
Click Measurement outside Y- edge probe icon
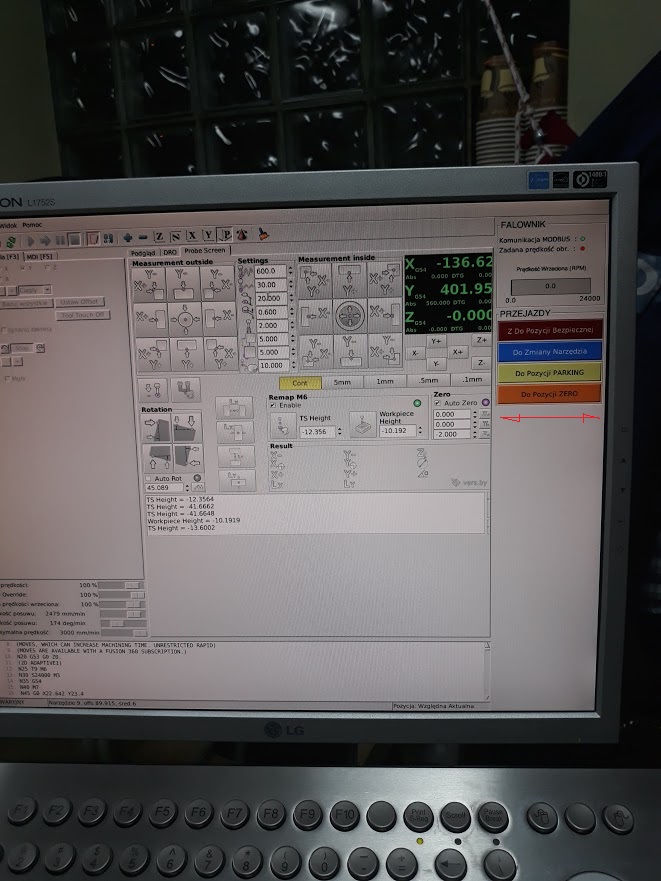[183, 284]
